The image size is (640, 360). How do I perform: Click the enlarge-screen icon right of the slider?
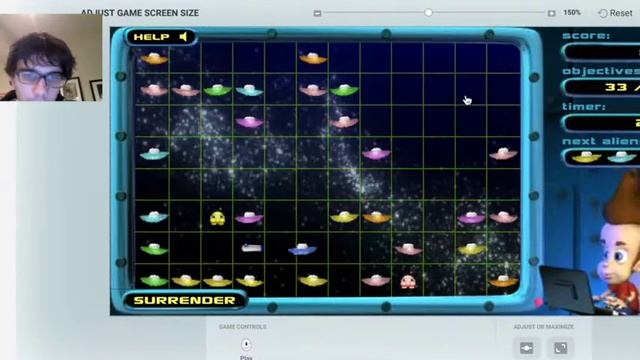click(x=551, y=13)
